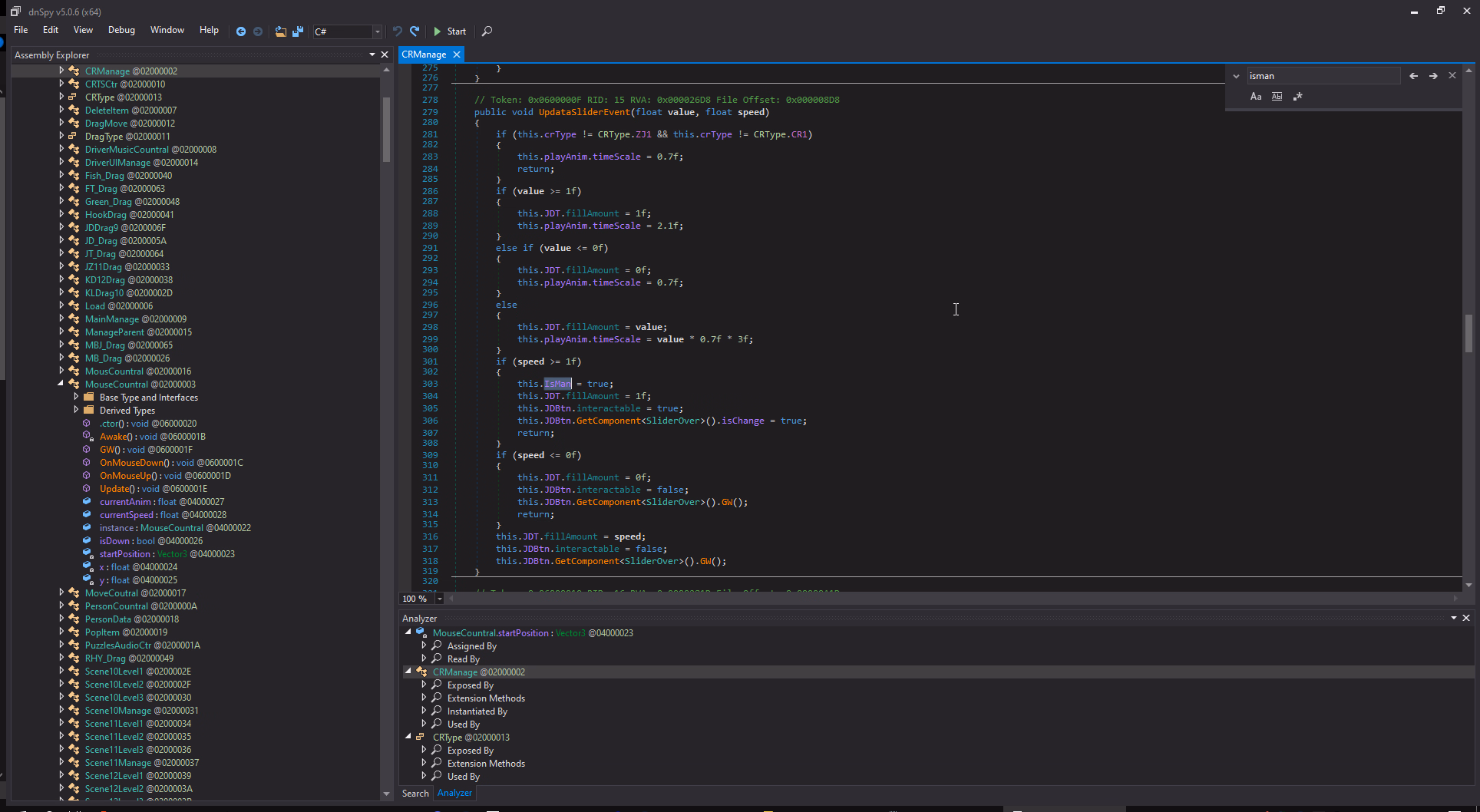Expand the Derived Types folder
This screenshot has width=1480, height=812.
76,410
